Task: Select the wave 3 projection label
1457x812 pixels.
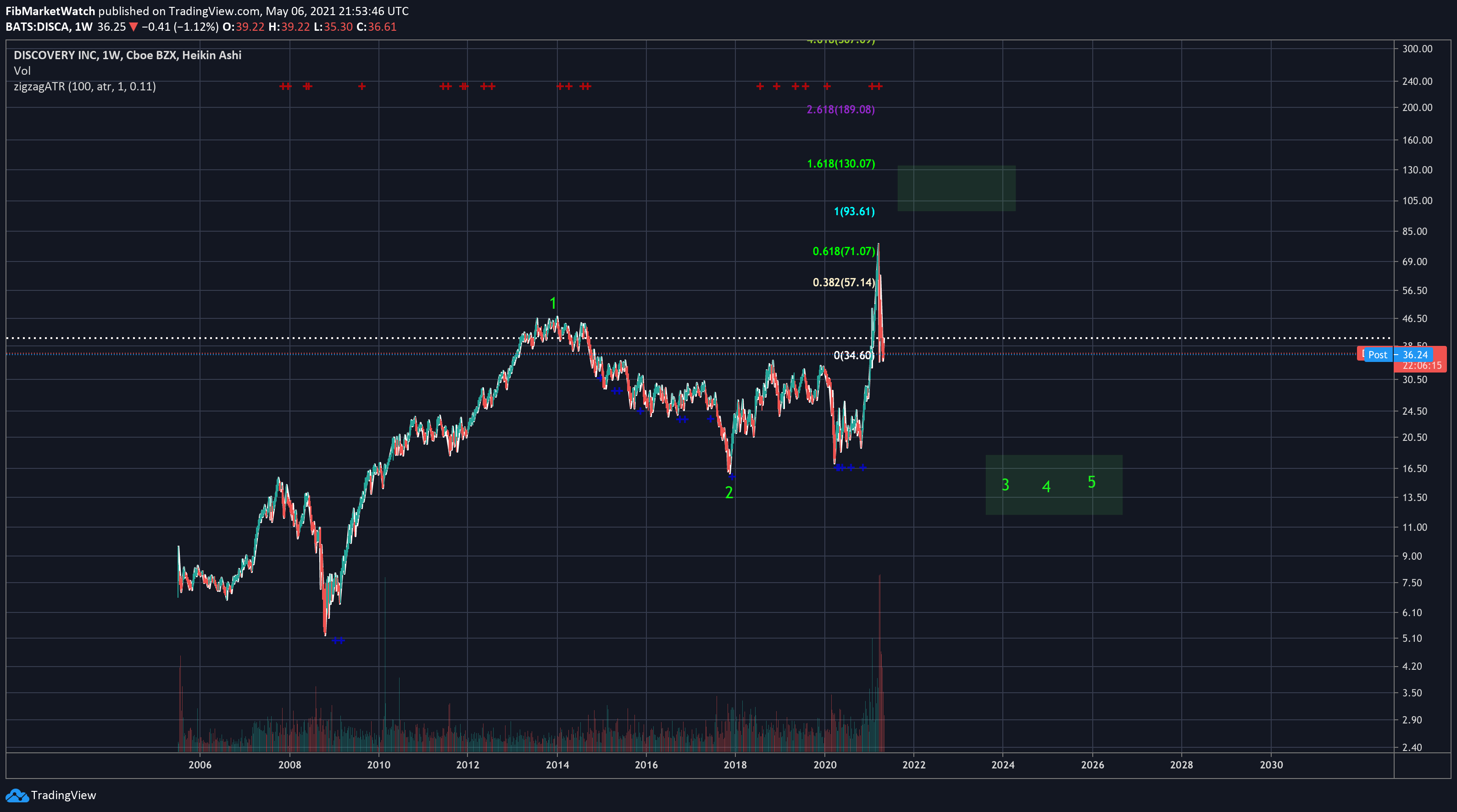Action: click(1005, 484)
